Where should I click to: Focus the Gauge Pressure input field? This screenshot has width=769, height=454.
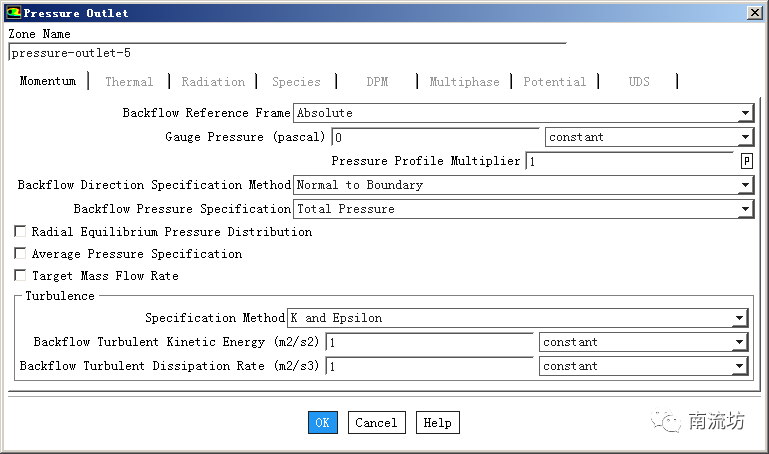point(435,137)
